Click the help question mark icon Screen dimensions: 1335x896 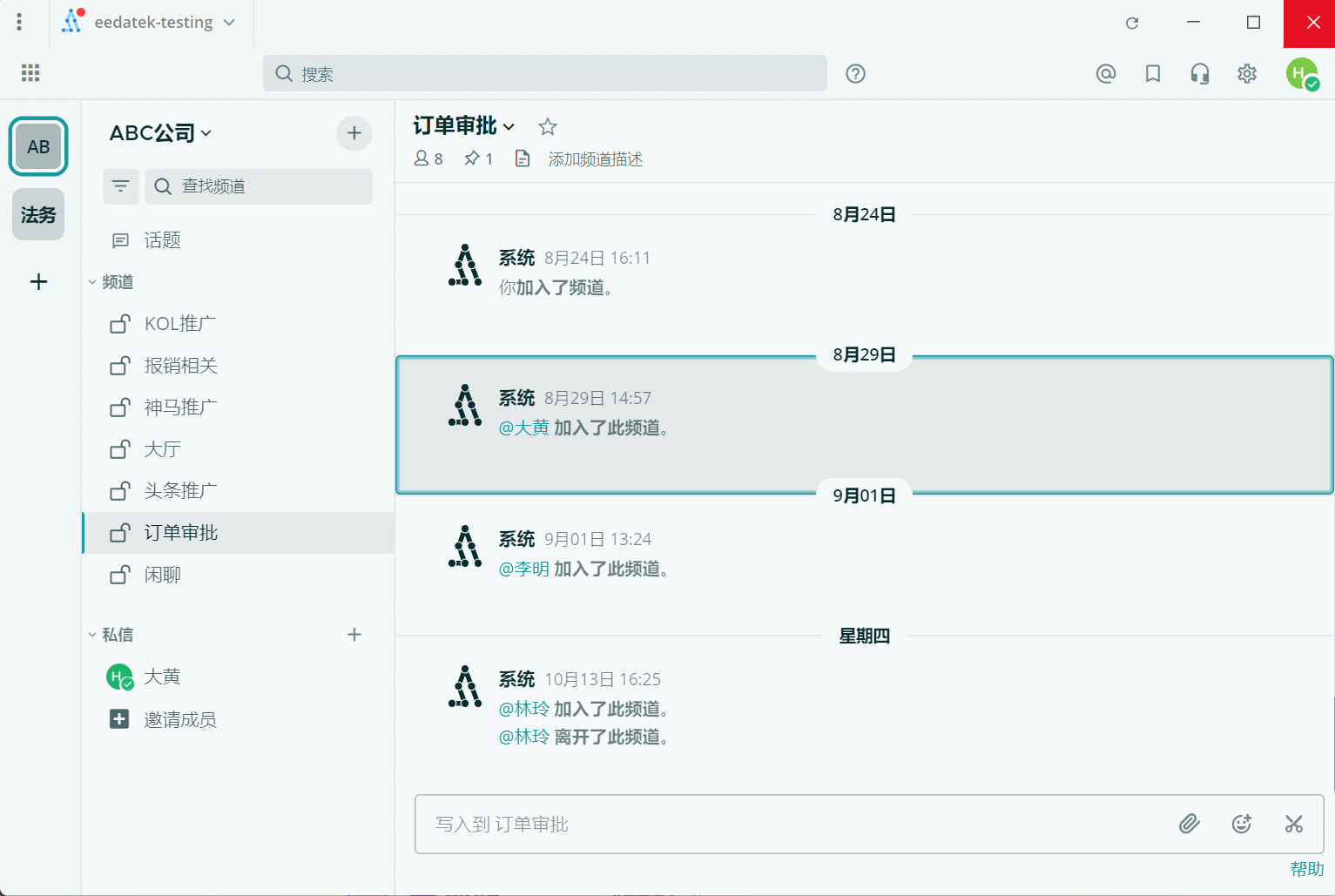click(x=855, y=74)
